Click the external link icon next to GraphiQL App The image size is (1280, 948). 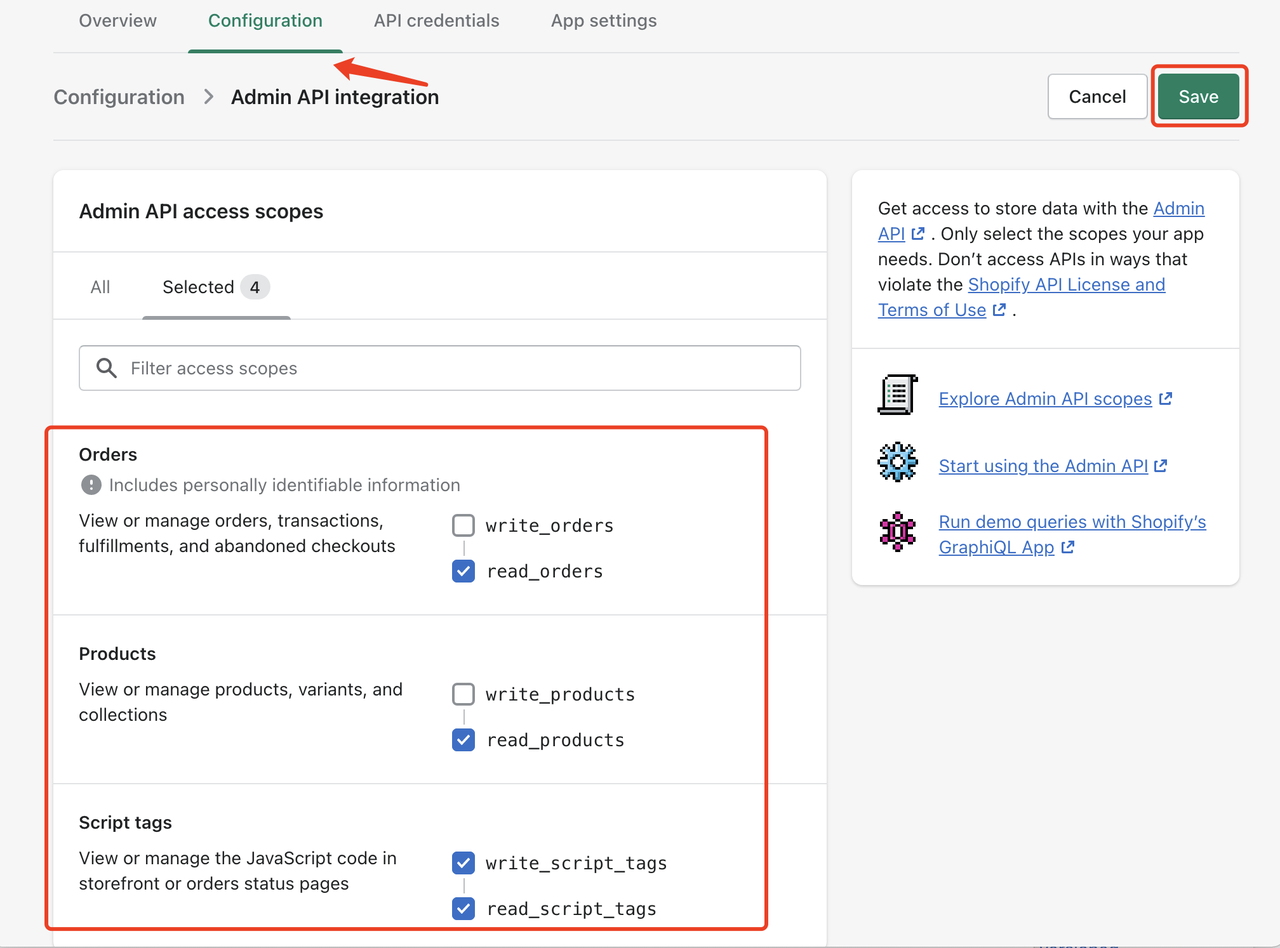1067,547
